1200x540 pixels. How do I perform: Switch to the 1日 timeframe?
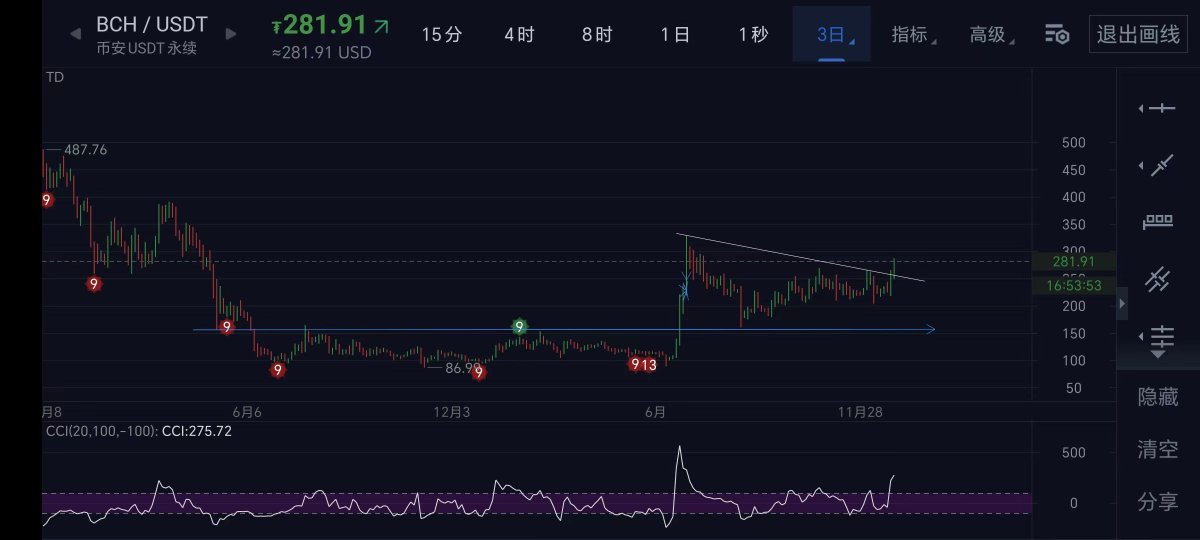[x=675, y=35]
